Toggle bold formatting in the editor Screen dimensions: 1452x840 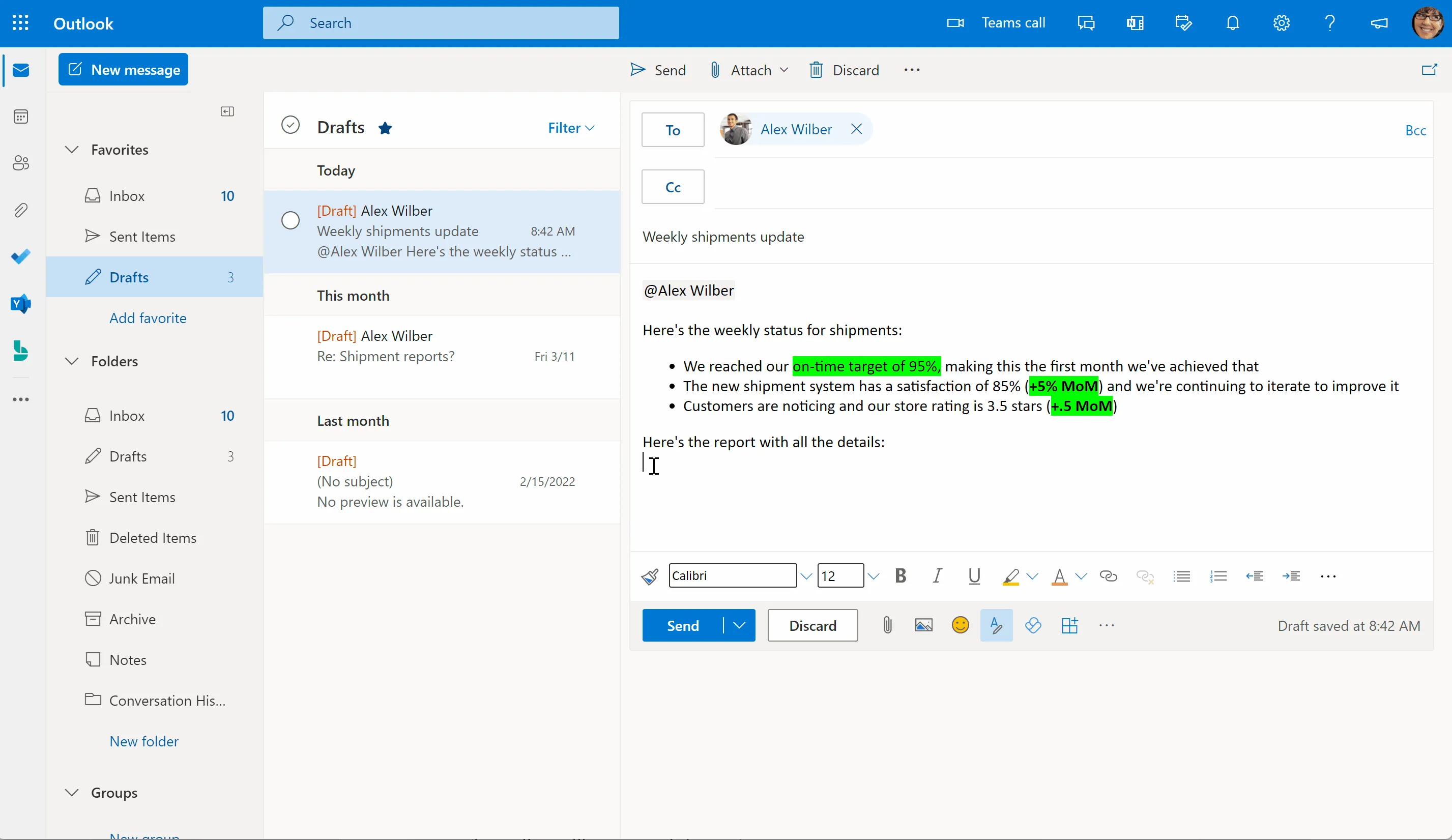pyautogui.click(x=901, y=576)
